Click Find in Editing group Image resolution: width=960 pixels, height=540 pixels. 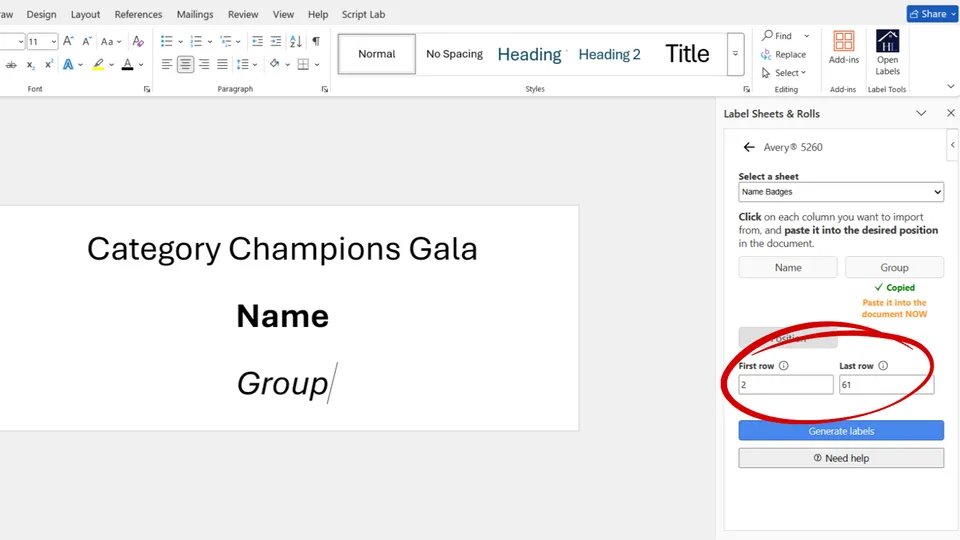click(778, 36)
